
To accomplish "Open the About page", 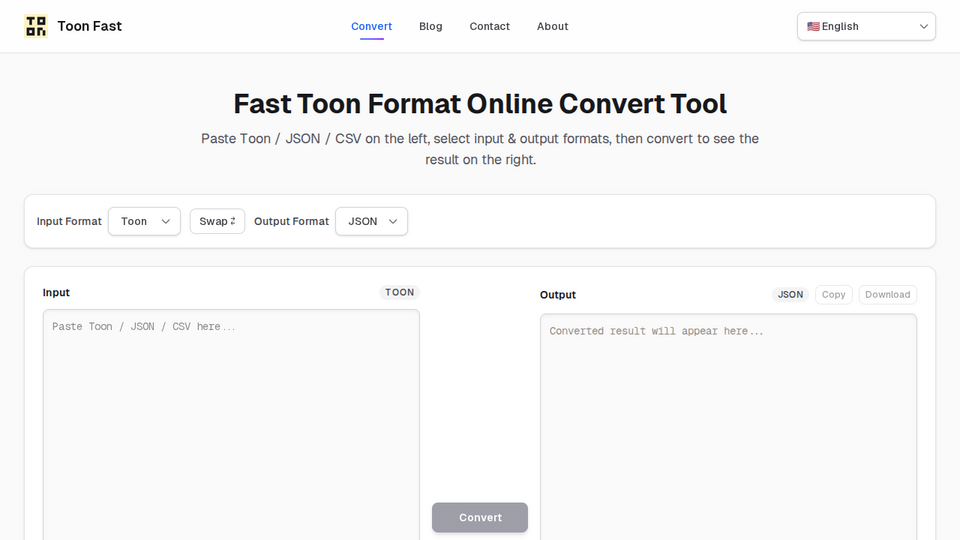I will (552, 26).
